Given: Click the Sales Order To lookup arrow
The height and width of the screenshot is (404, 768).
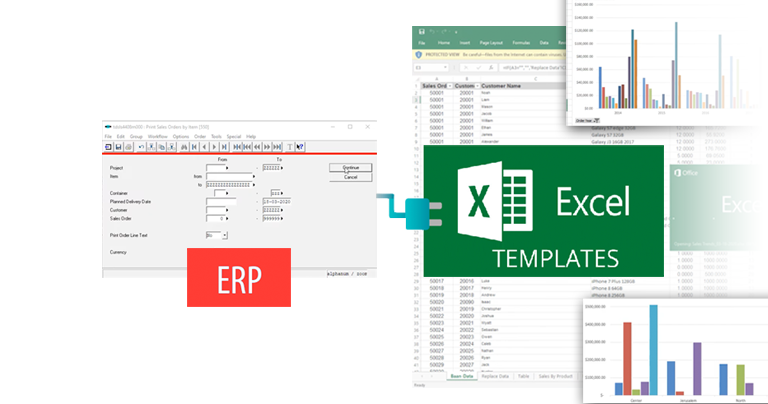Looking at the screenshot, I should tap(282, 218).
